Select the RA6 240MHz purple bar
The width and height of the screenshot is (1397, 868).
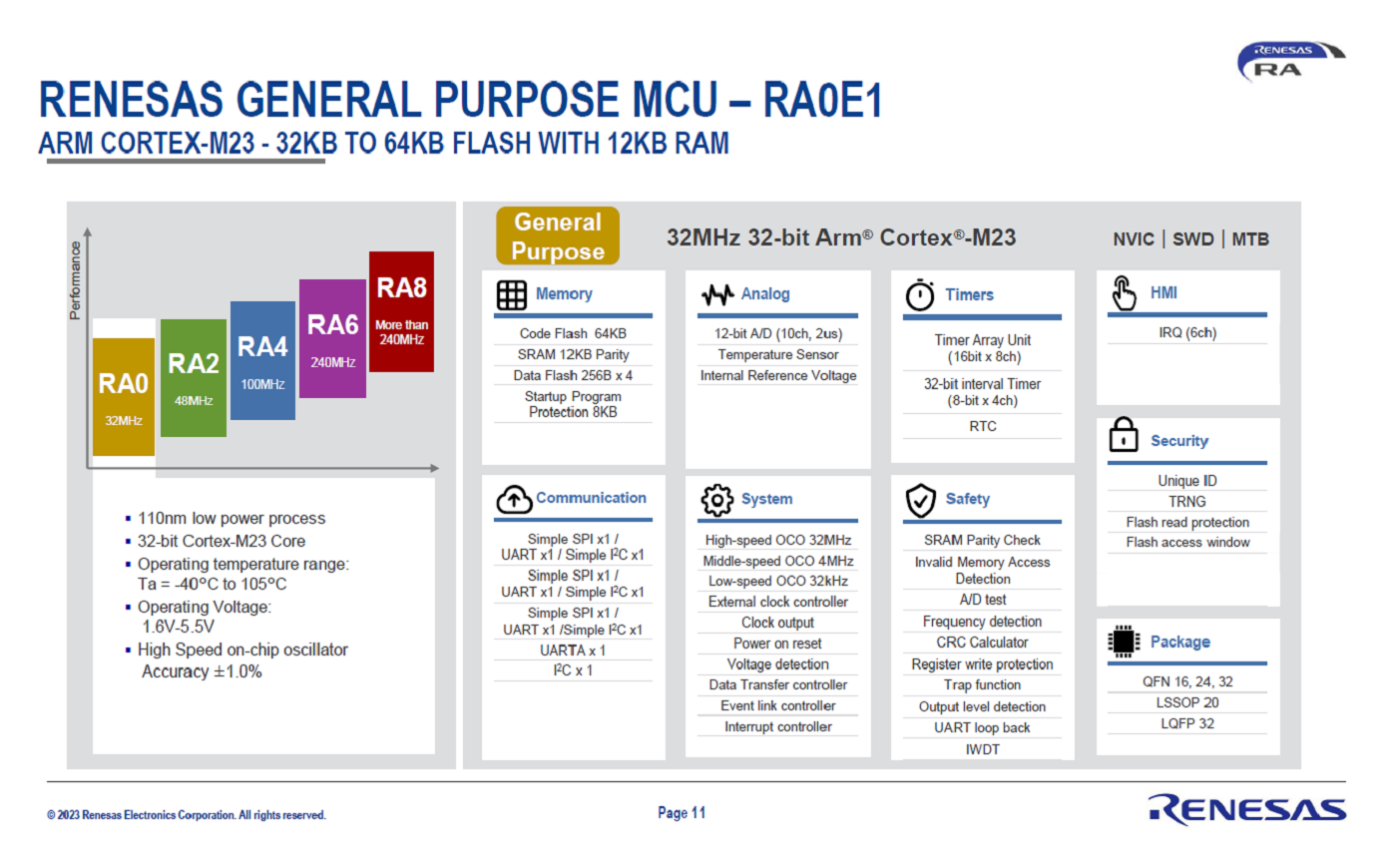(x=332, y=338)
